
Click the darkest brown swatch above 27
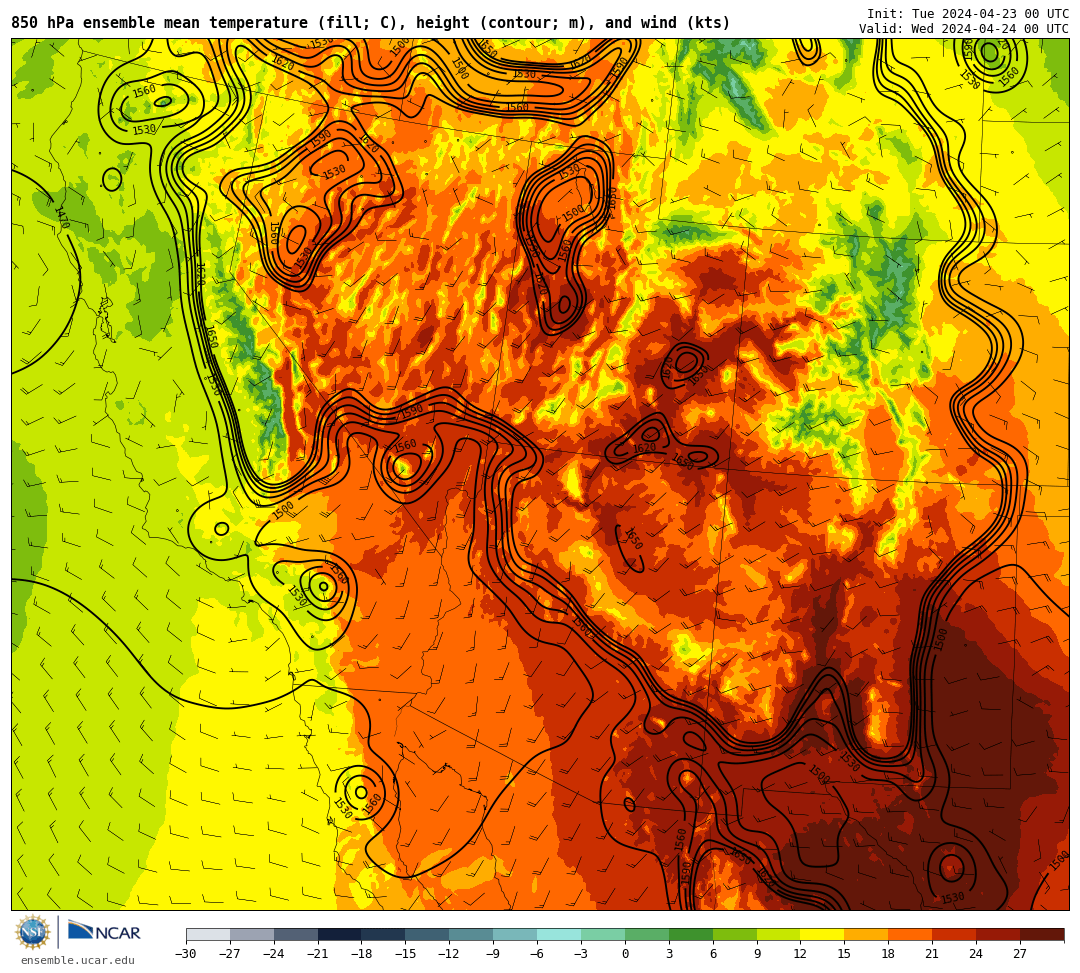(x=1042, y=934)
